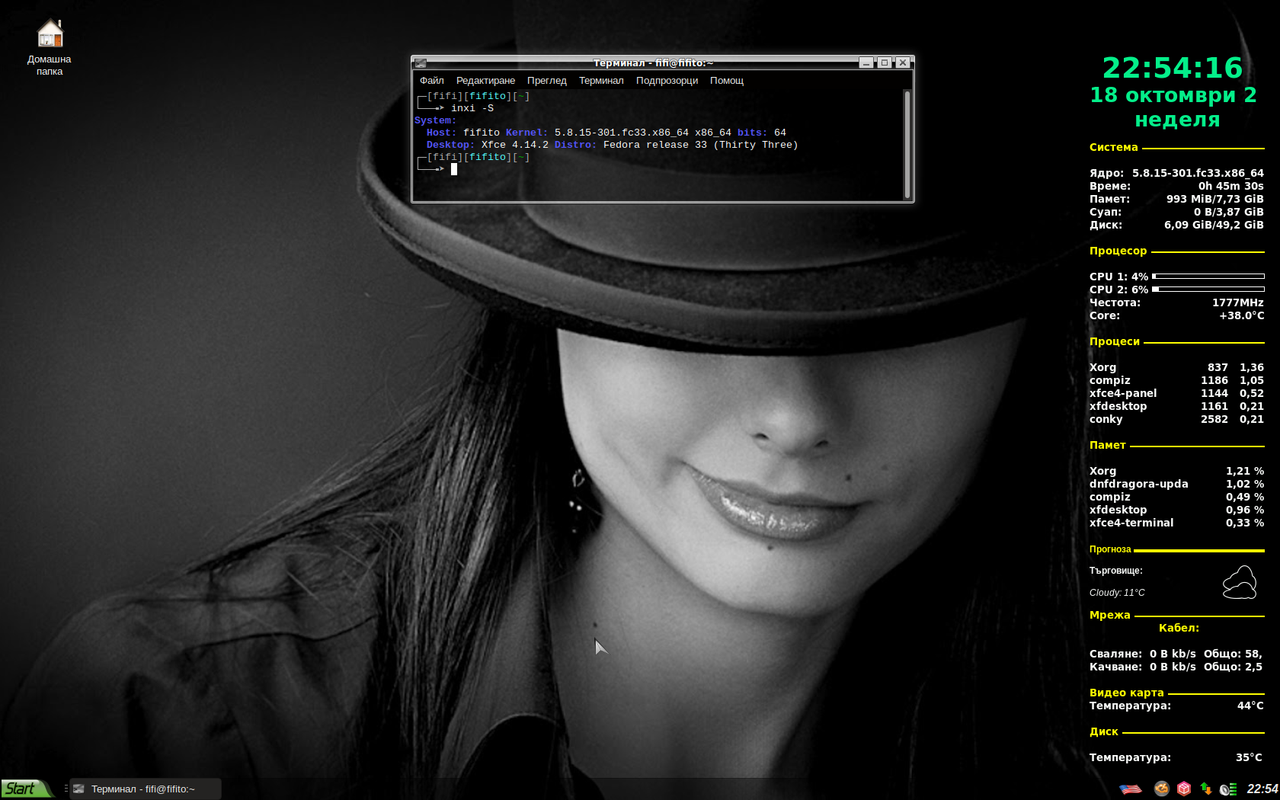This screenshot has height=800, width=1280.
Task: Click the volume speaker tray icon
Action: click(1228, 789)
